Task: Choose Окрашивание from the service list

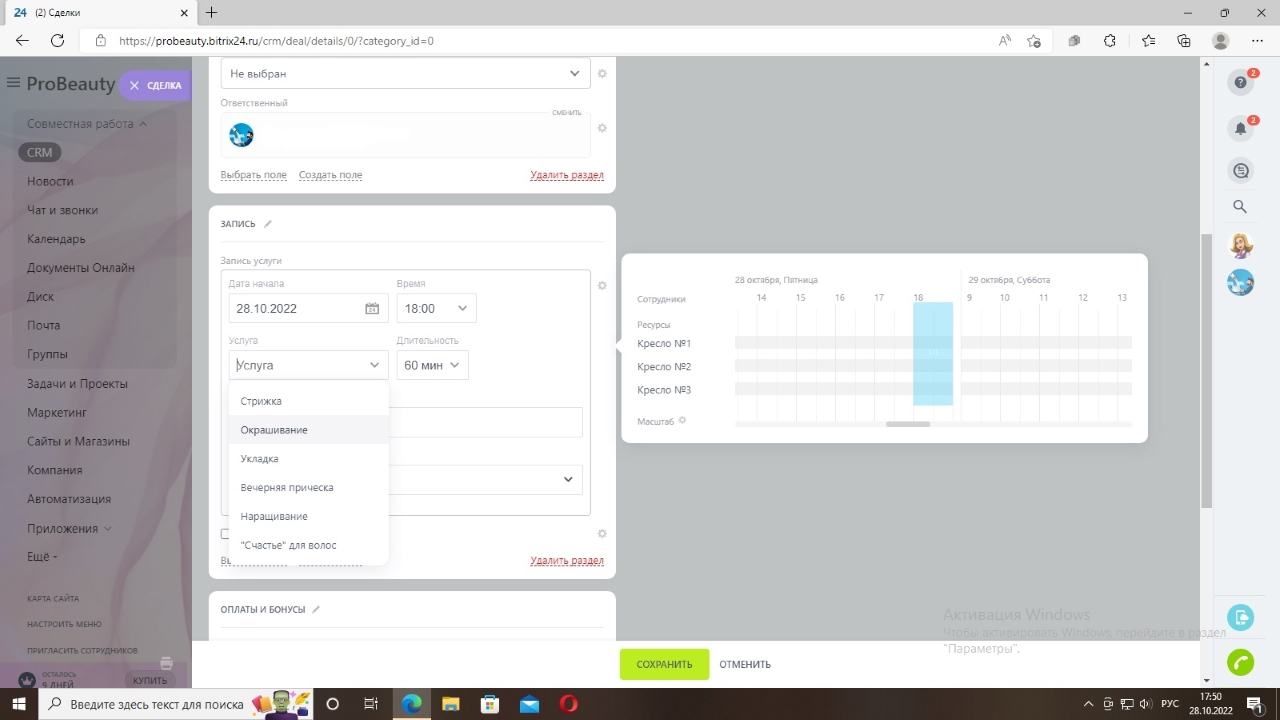Action: pyautogui.click(x=274, y=430)
